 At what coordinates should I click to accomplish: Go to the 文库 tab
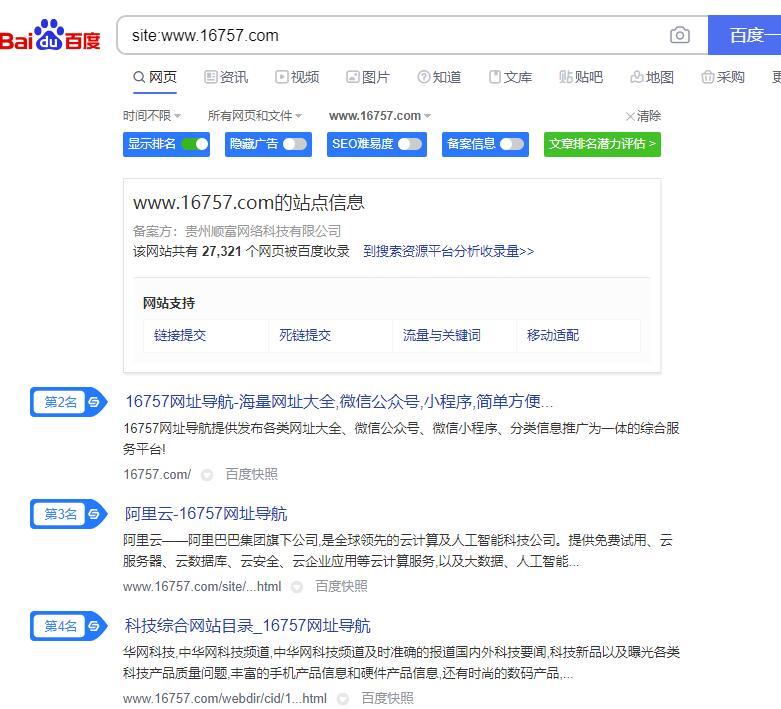(511, 77)
